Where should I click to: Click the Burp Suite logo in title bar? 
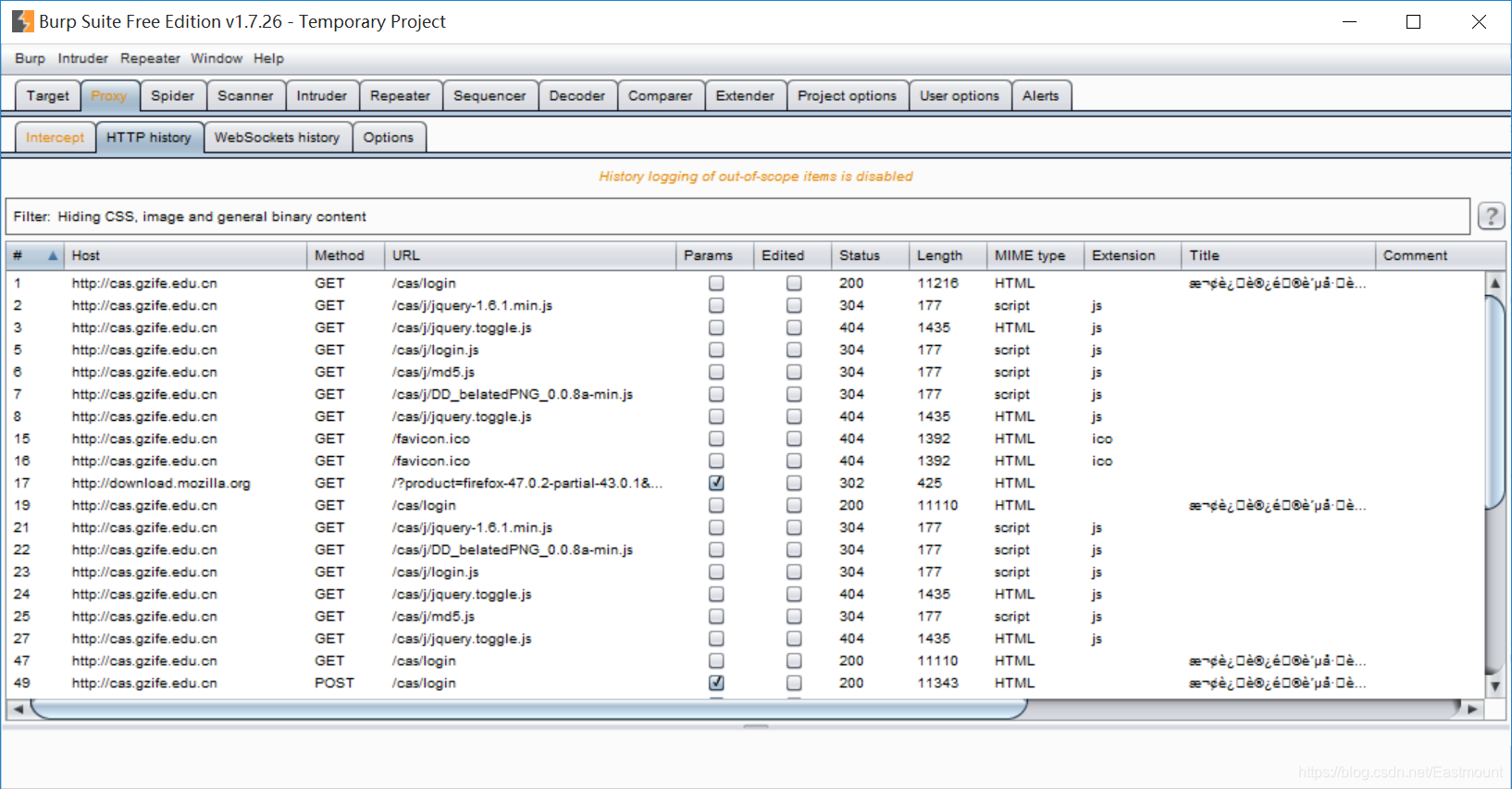(x=22, y=21)
